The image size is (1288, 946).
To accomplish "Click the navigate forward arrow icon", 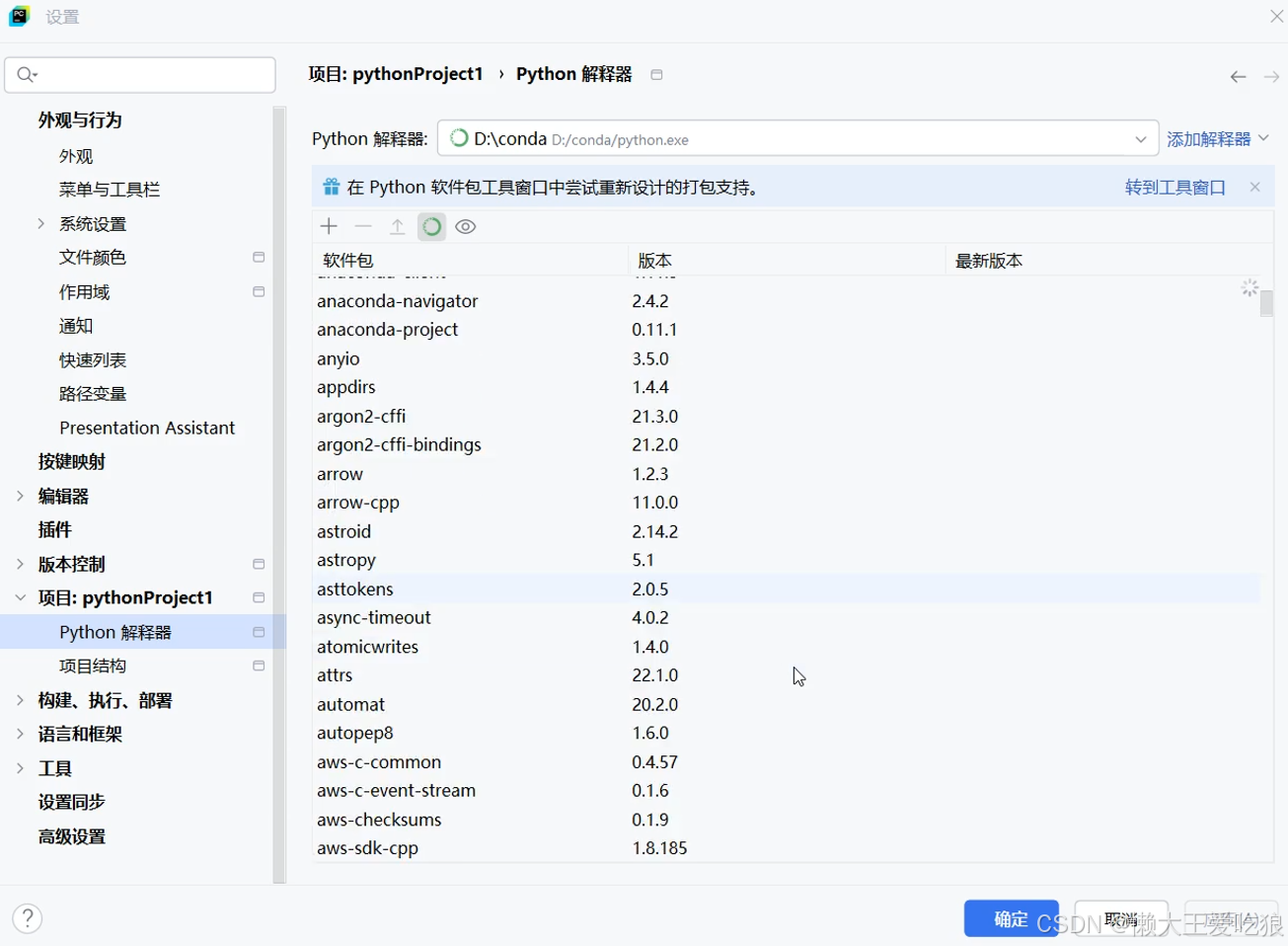I will tap(1271, 76).
